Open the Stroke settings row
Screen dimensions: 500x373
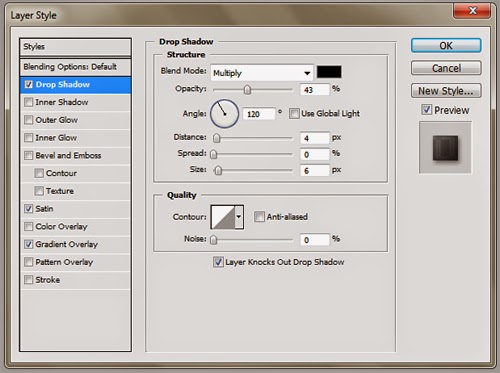coord(75,280)
